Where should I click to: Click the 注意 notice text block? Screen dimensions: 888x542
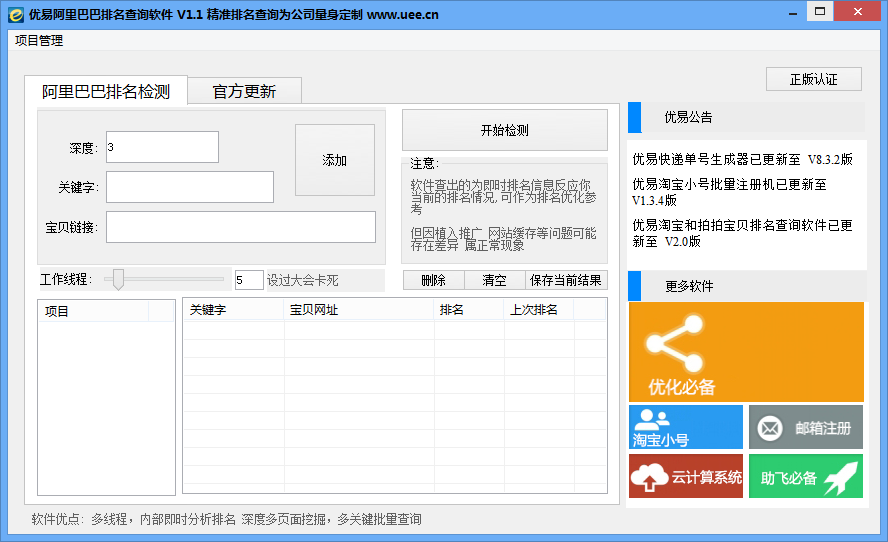pyautogui.click(x=503, y=215)
